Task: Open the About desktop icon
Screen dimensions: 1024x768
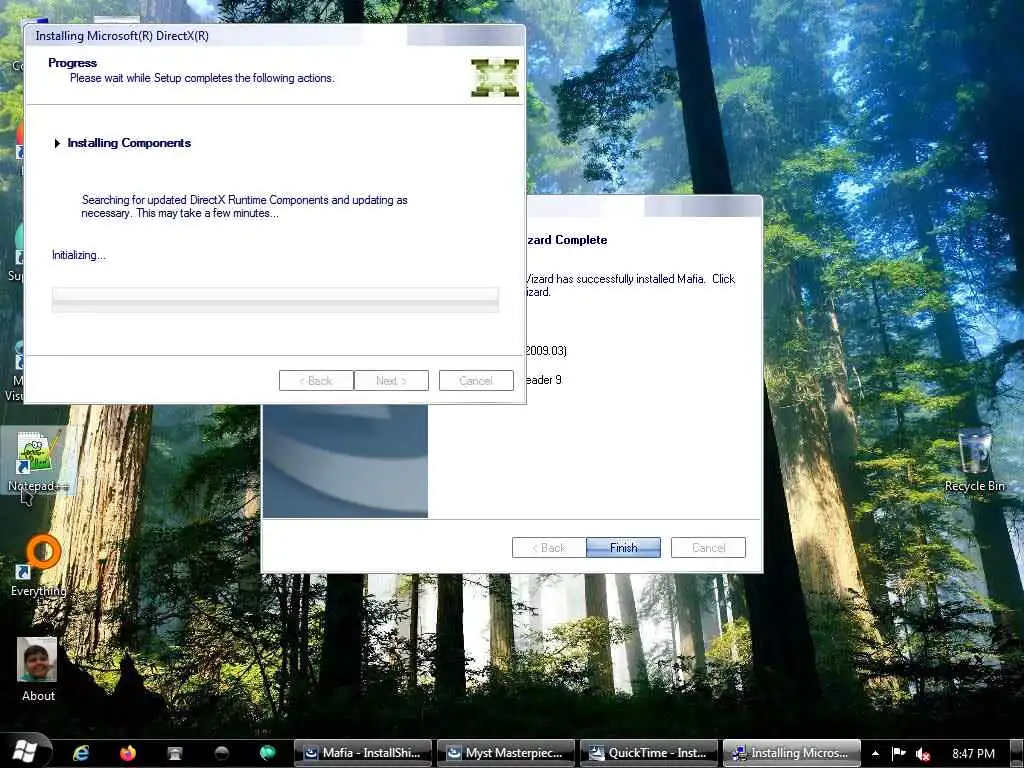Action: pos(38,670)
